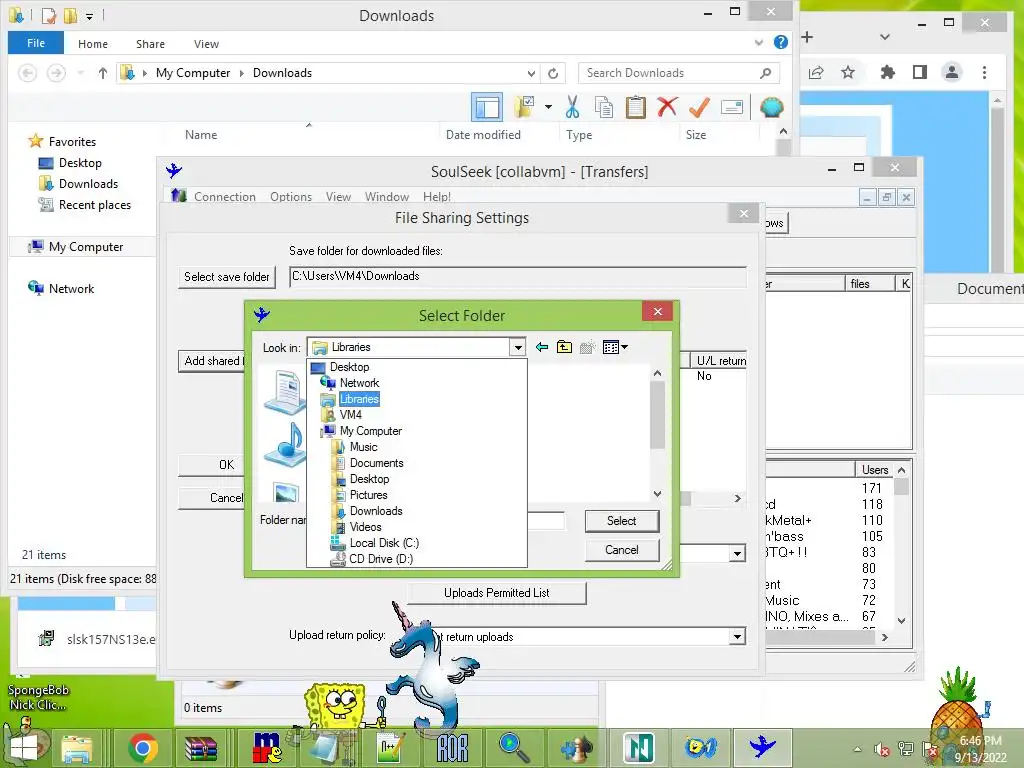
Task: Click the Explorer refresh button
Action: [553, 73]
